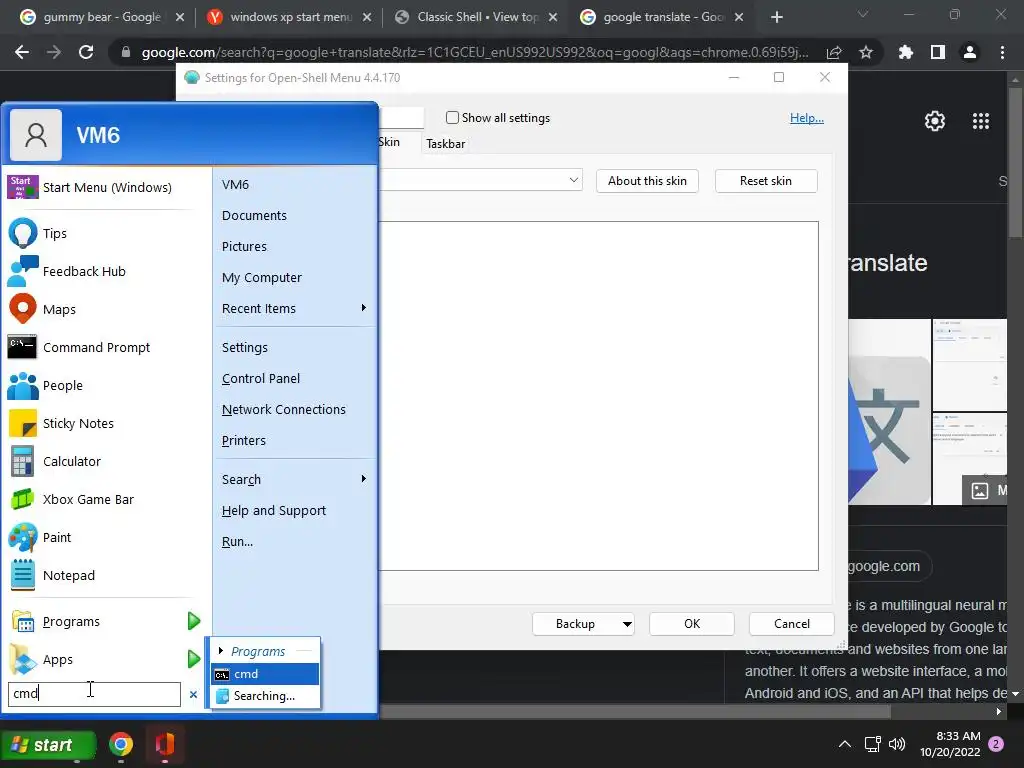This screenshot has width=1024, height=768.
Task: Click the Chrome icon in the taskbar
Action: pyautogui.click(x=121, y=744)
